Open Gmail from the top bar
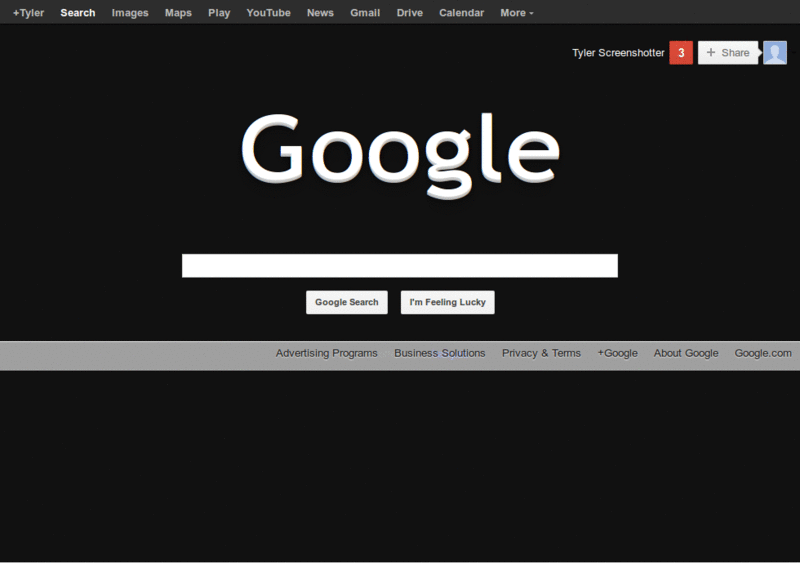The height and width of the screenshot is (573, 800). click(x=365, y=13)
